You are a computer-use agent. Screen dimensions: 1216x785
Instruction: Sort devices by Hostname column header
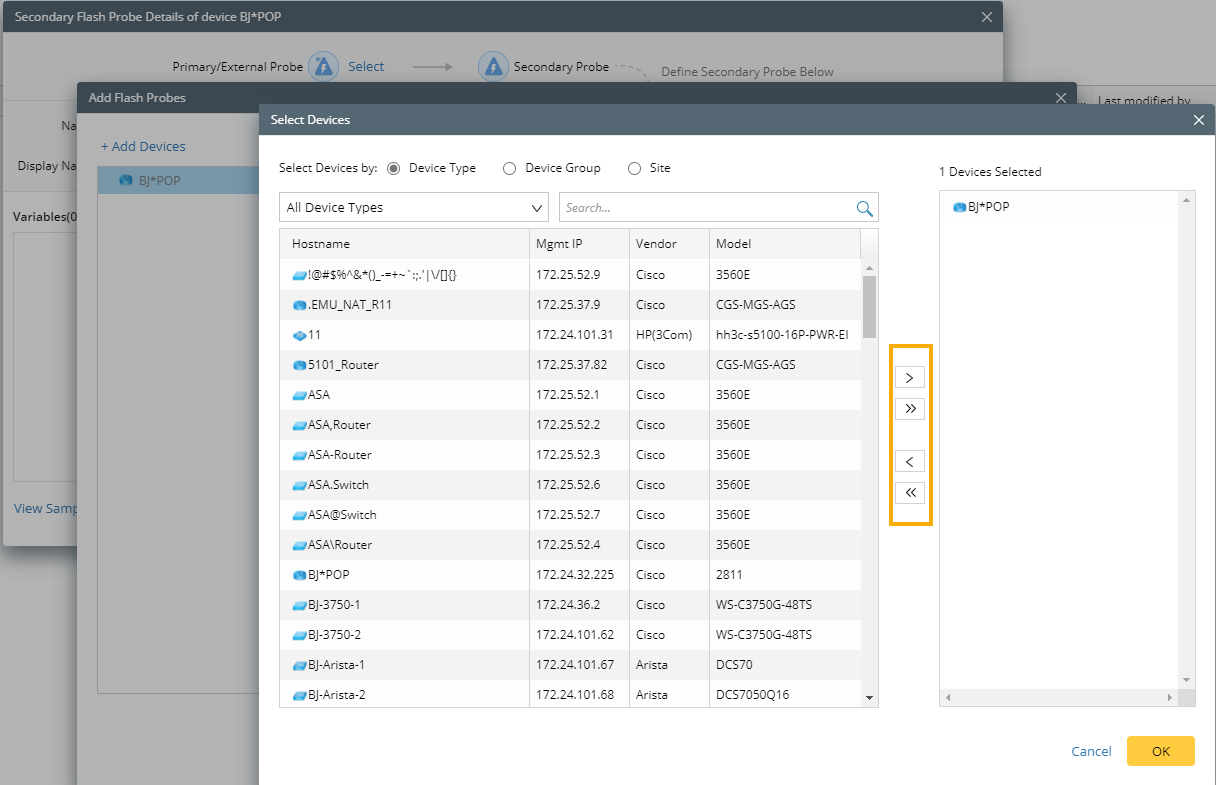pos(321,244)
